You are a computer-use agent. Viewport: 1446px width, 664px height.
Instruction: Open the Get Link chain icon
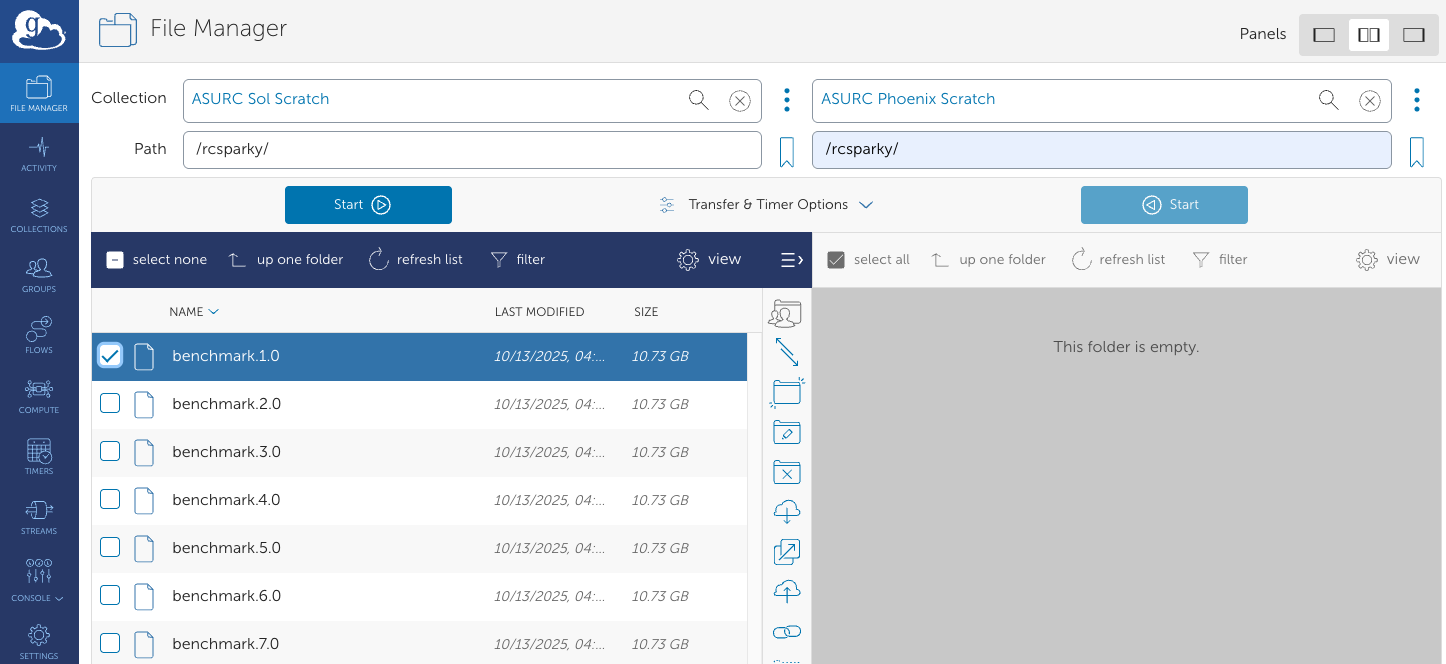pyautogui.click(x=786, y=631)
